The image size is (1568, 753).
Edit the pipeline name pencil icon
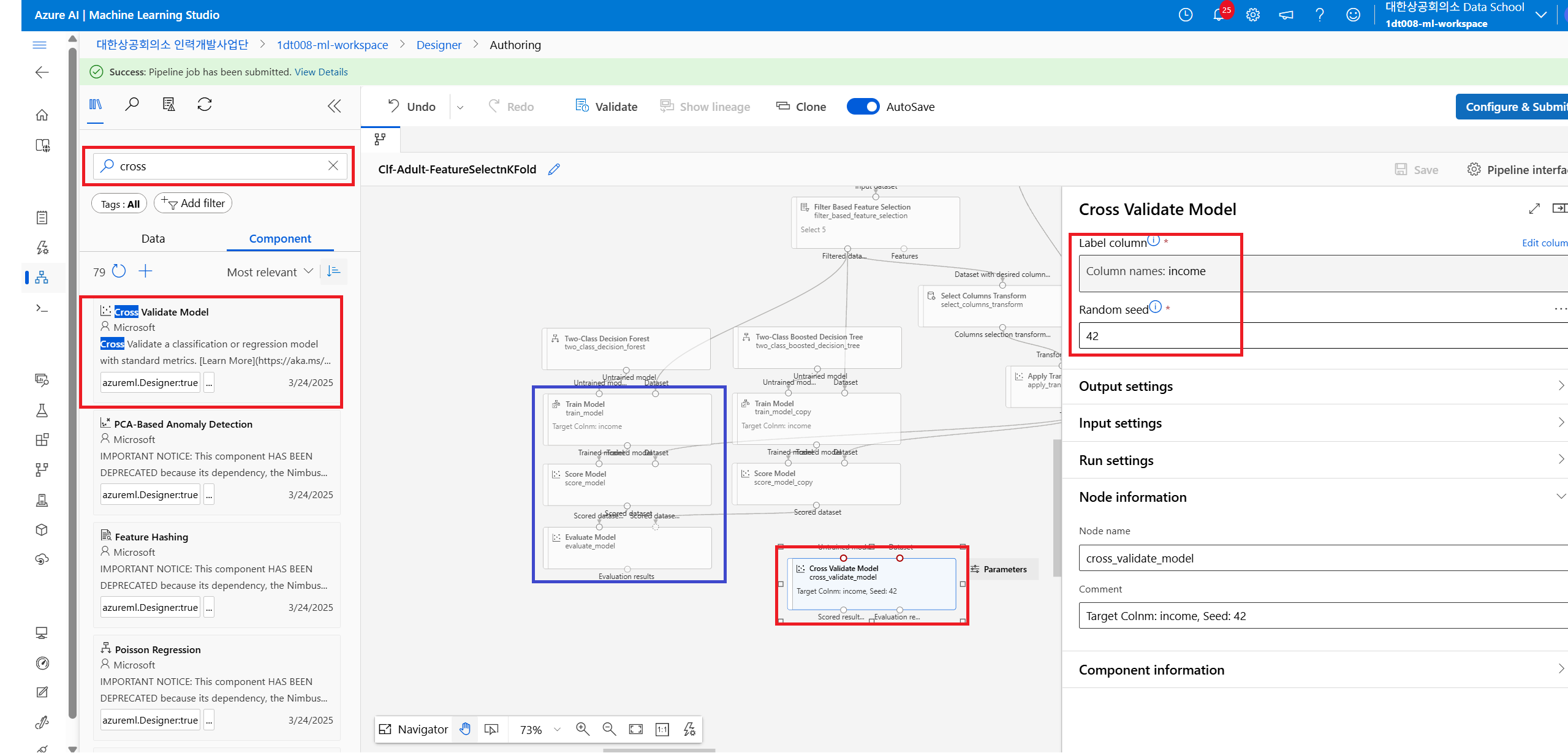coord(554,170)
